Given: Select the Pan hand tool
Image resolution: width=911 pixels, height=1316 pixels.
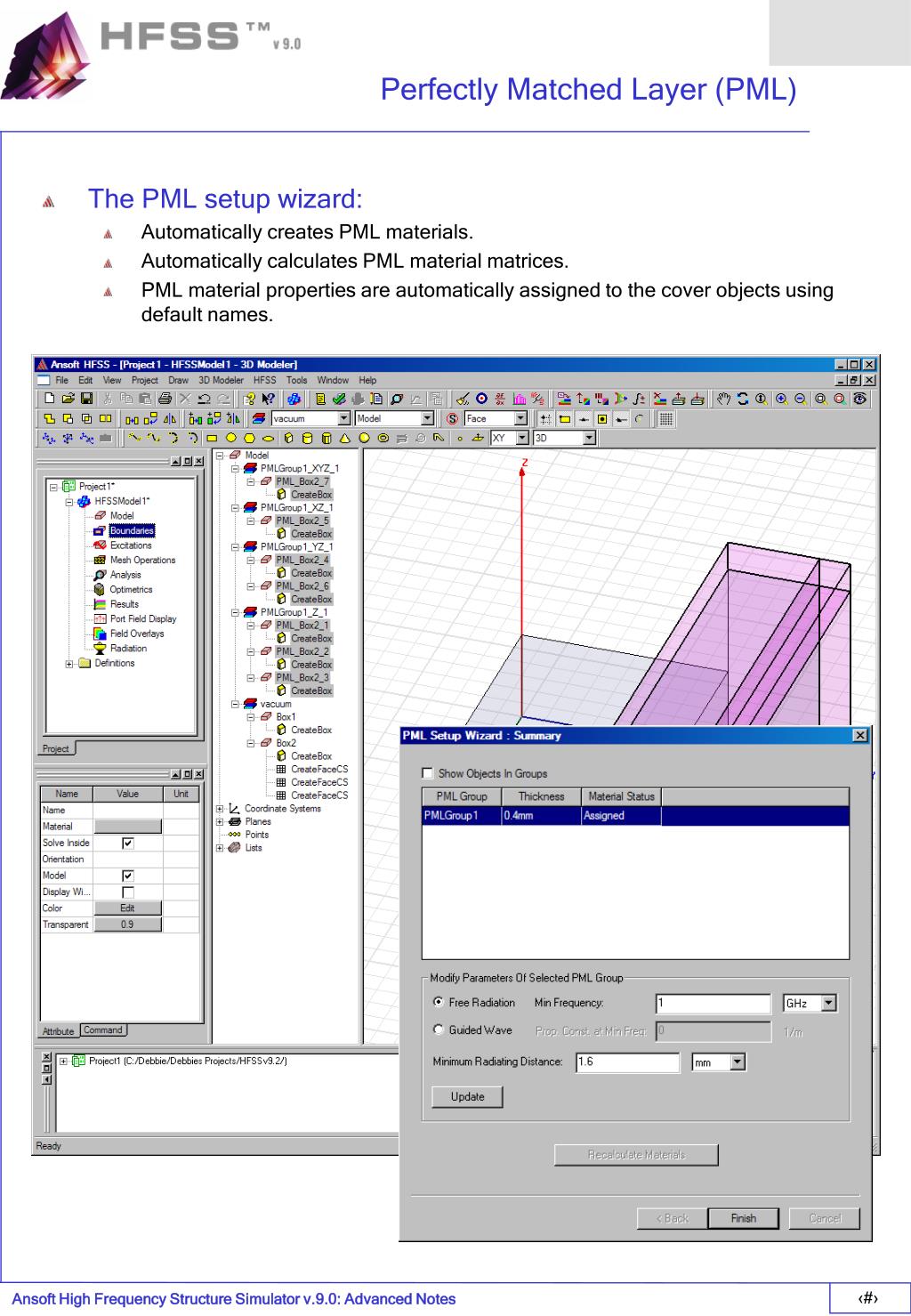Looking at the screenshot, I should [x=723, y=399].
